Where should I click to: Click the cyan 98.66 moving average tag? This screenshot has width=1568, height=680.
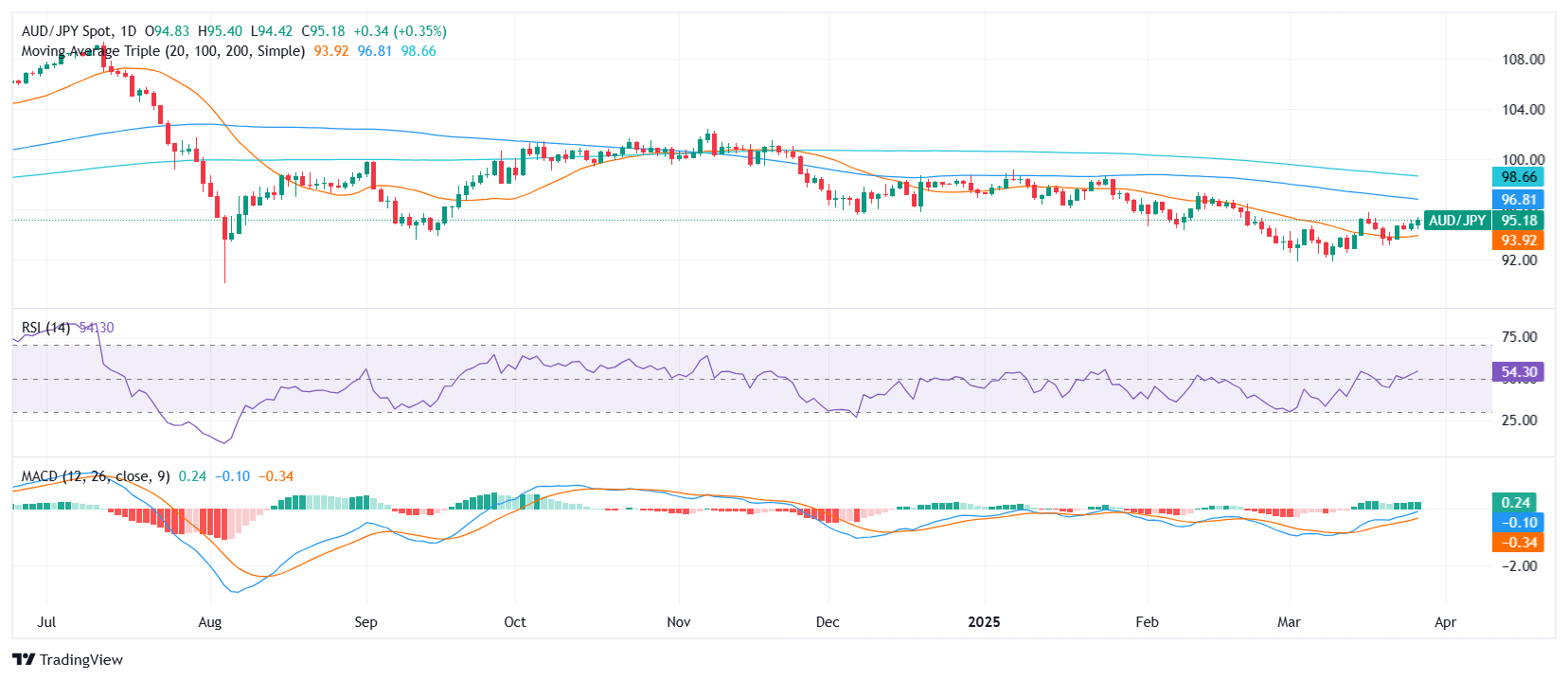pyautogui.click(x=1518, y=177)
